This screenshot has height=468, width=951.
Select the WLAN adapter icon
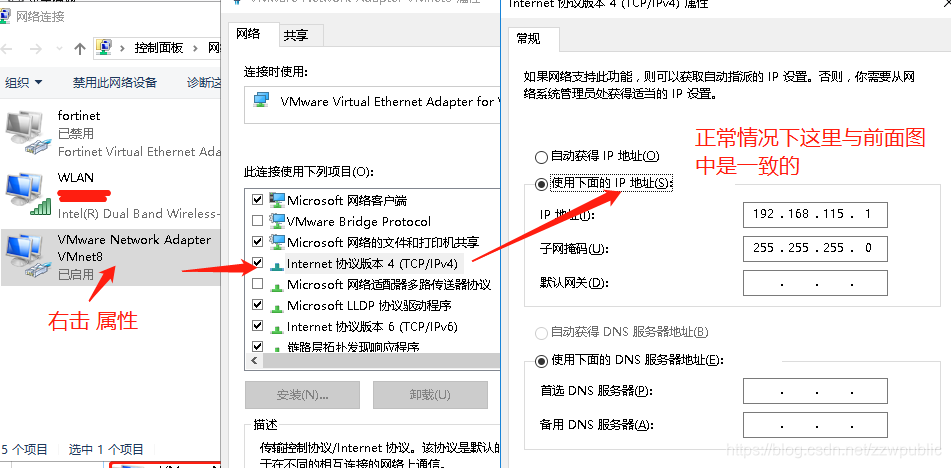tap(25, 193)
